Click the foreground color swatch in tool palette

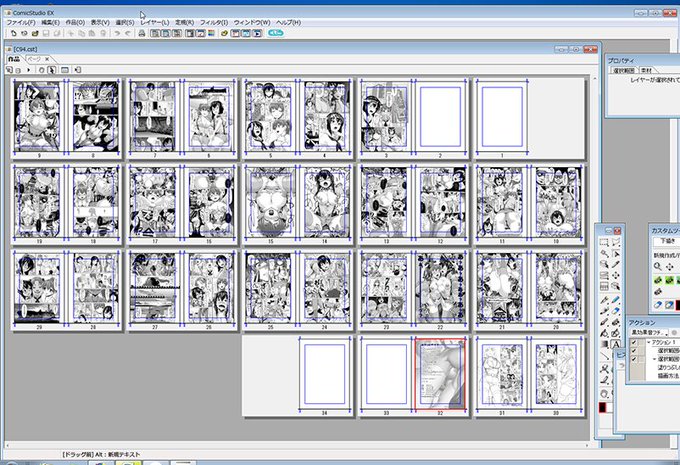click(x=602, y=407)
